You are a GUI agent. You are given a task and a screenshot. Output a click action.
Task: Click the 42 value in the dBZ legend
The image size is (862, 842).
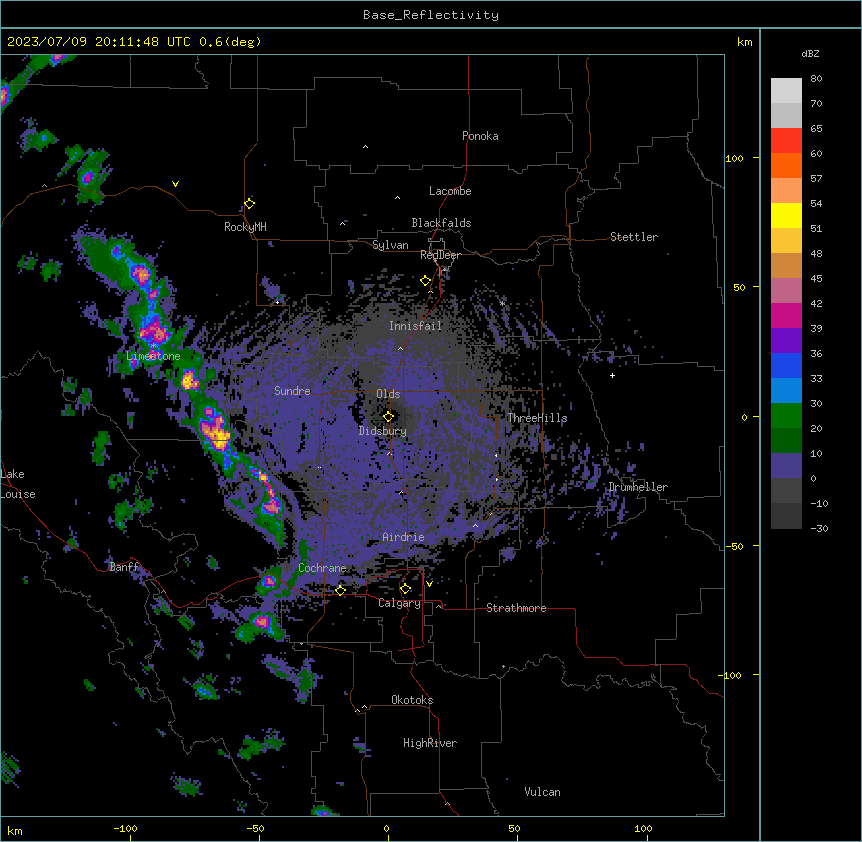point(816,303)
